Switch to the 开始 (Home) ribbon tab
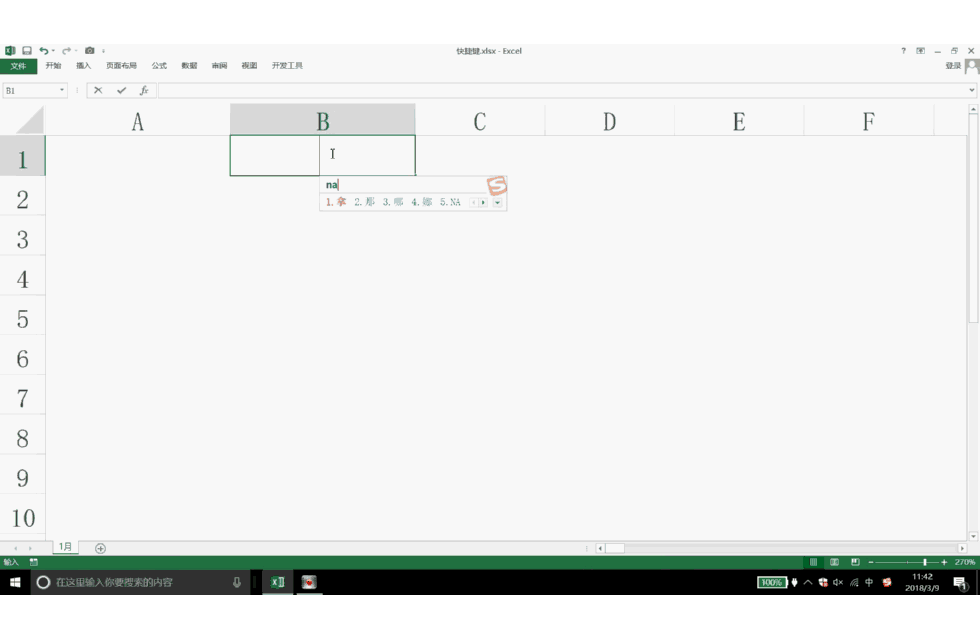 [53, 66]
